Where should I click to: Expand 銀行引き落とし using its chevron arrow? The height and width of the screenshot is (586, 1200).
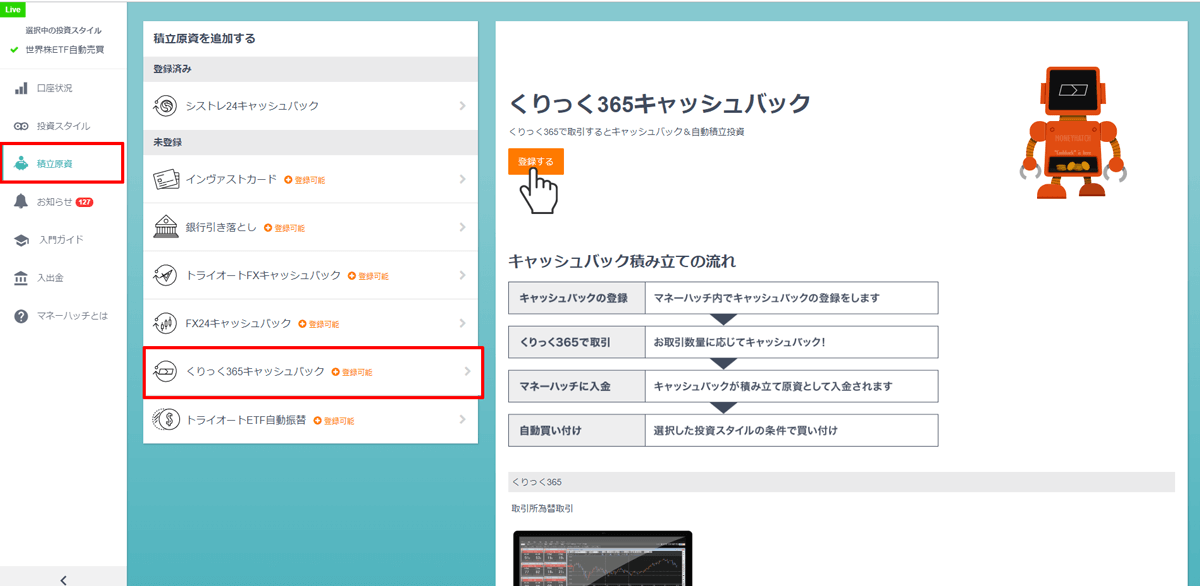point(462,227)
